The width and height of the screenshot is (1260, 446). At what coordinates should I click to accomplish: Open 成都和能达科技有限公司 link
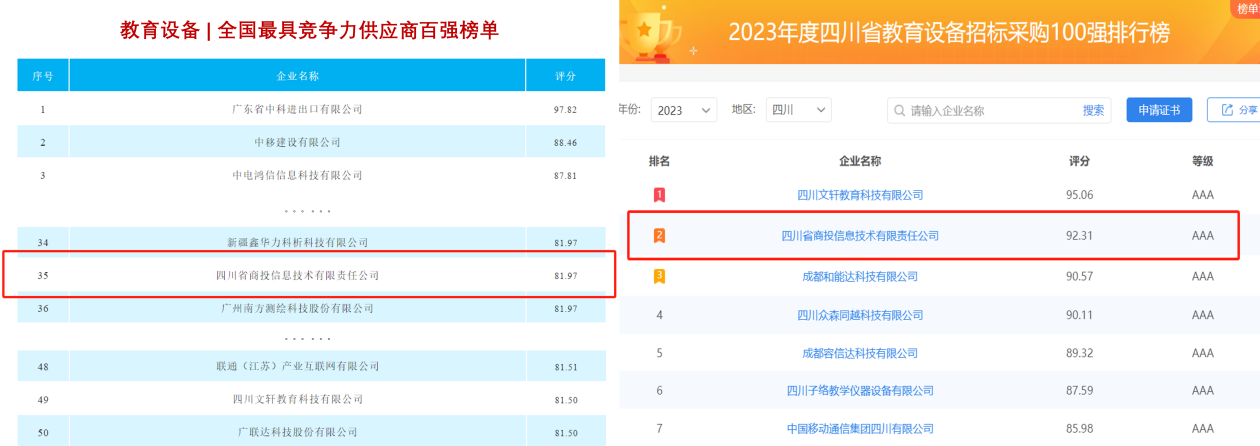[x=860, y=276]
